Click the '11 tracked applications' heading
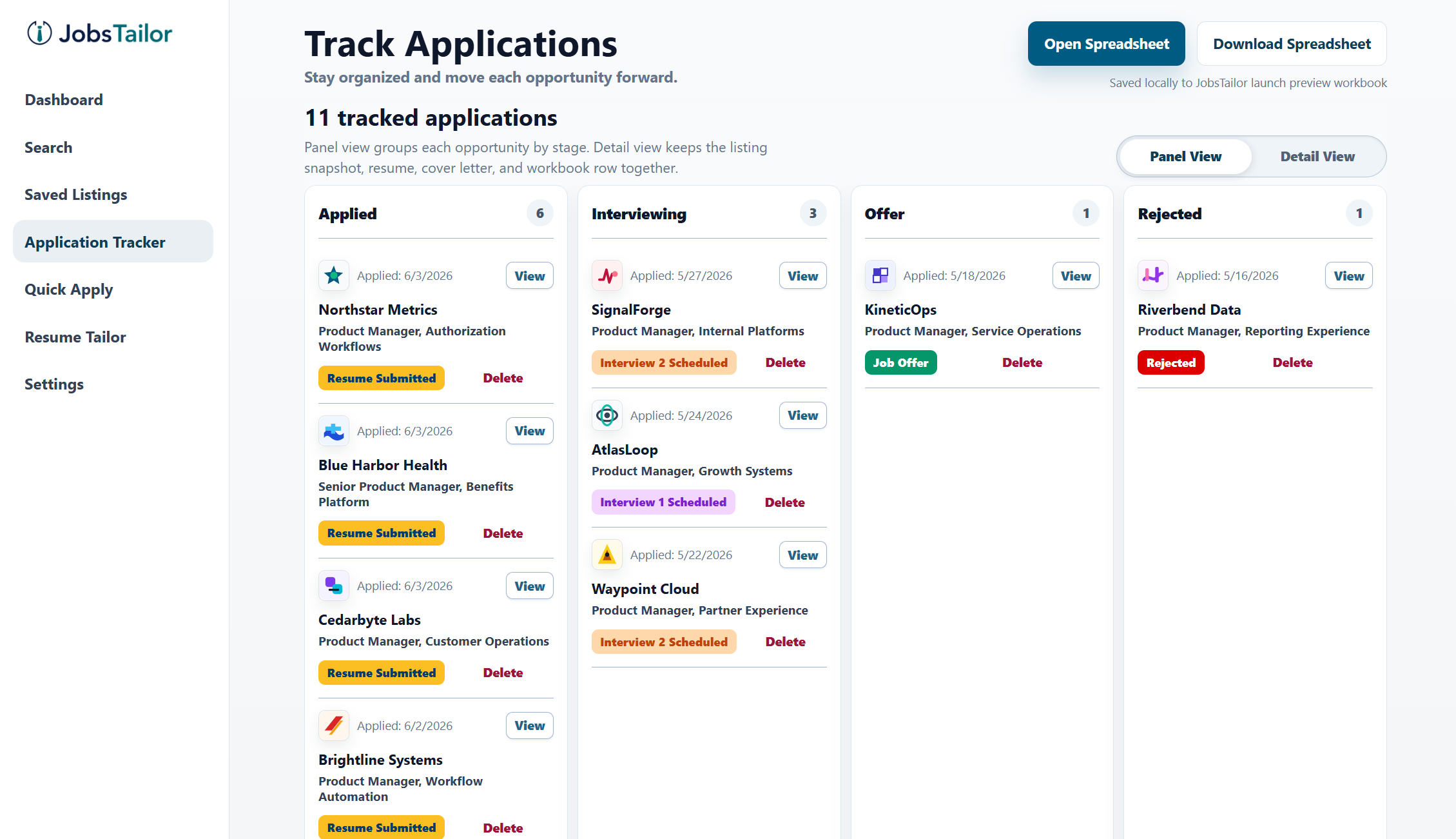Screen dimensions: 1456x839 (431, 118)
